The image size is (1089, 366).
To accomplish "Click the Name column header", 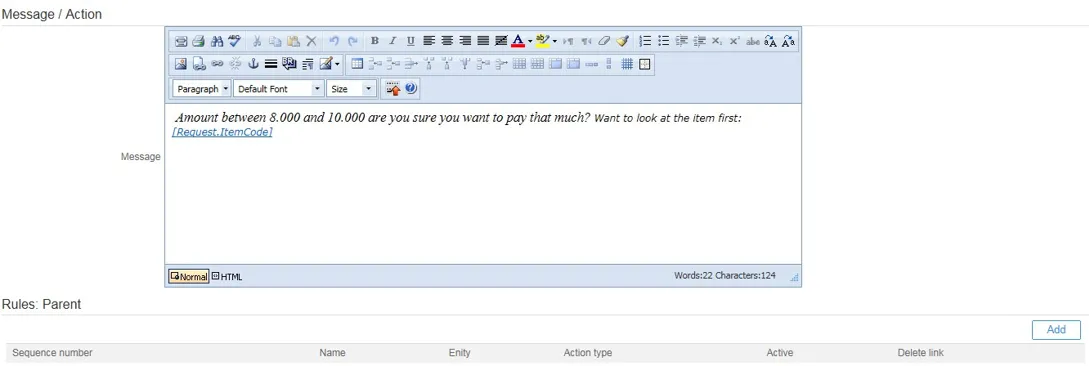I will [332, 353].
